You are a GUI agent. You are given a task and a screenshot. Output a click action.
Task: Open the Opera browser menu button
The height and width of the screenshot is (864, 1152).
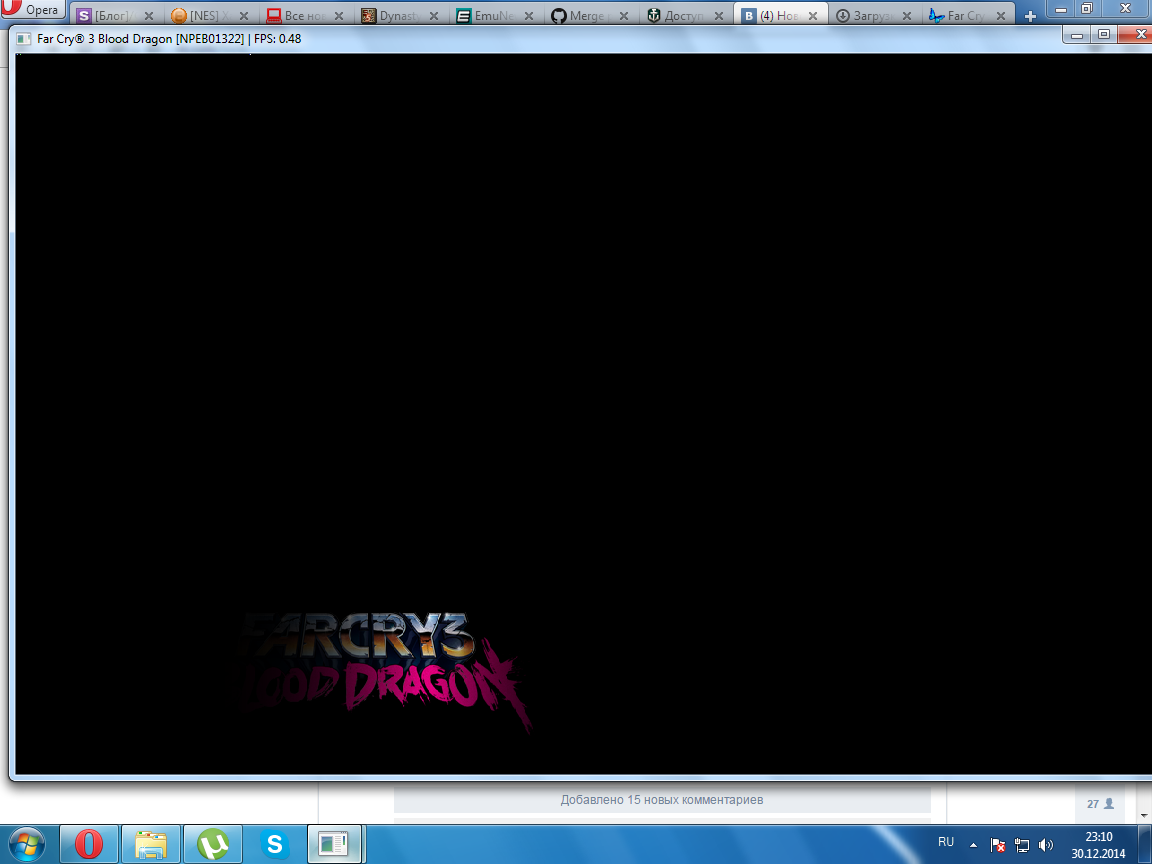point(33,10)
